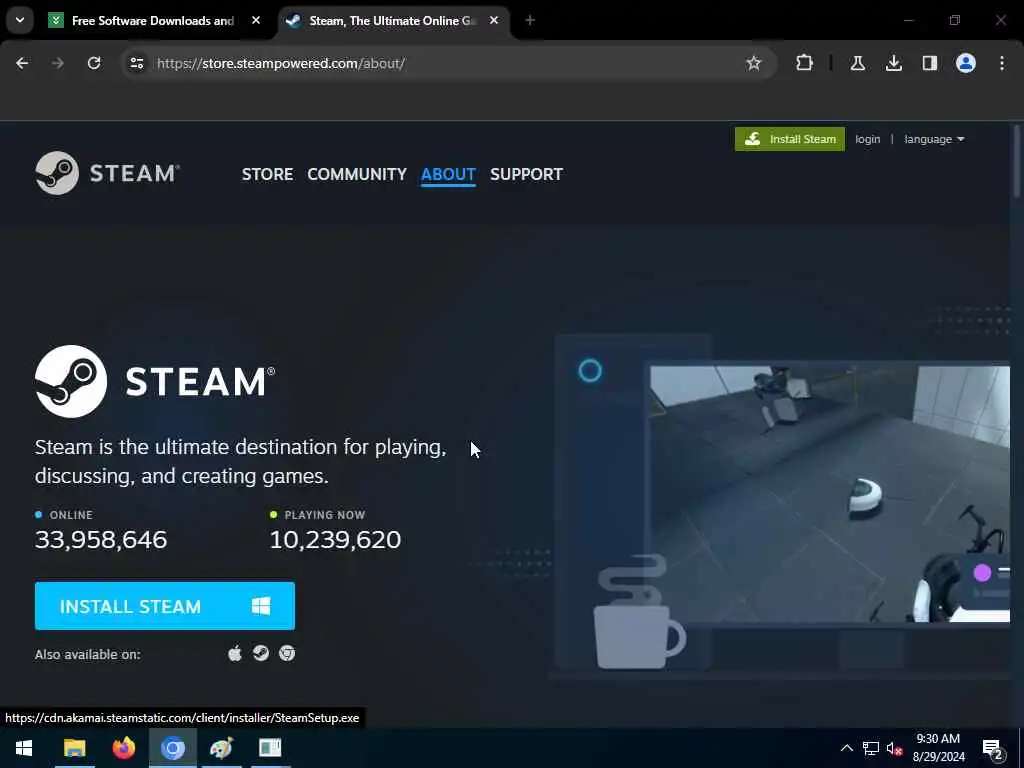The width and height of the screenshot is (1024, 768).
Task: Open the COMMUNITY menu
Action: pyautogui.click(x=357, y=174)
